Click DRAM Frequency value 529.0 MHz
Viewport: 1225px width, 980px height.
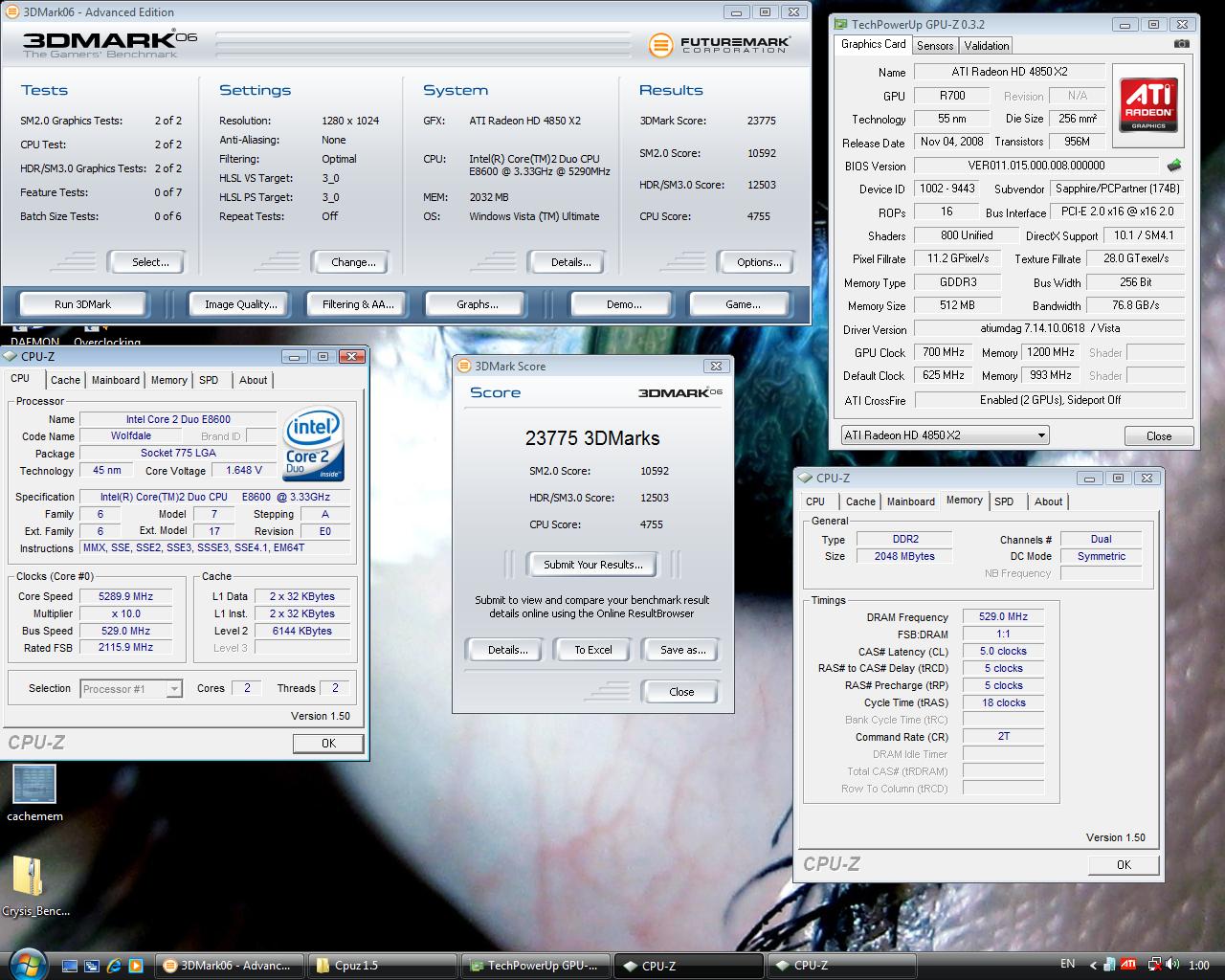click(x=1003, y=617)
